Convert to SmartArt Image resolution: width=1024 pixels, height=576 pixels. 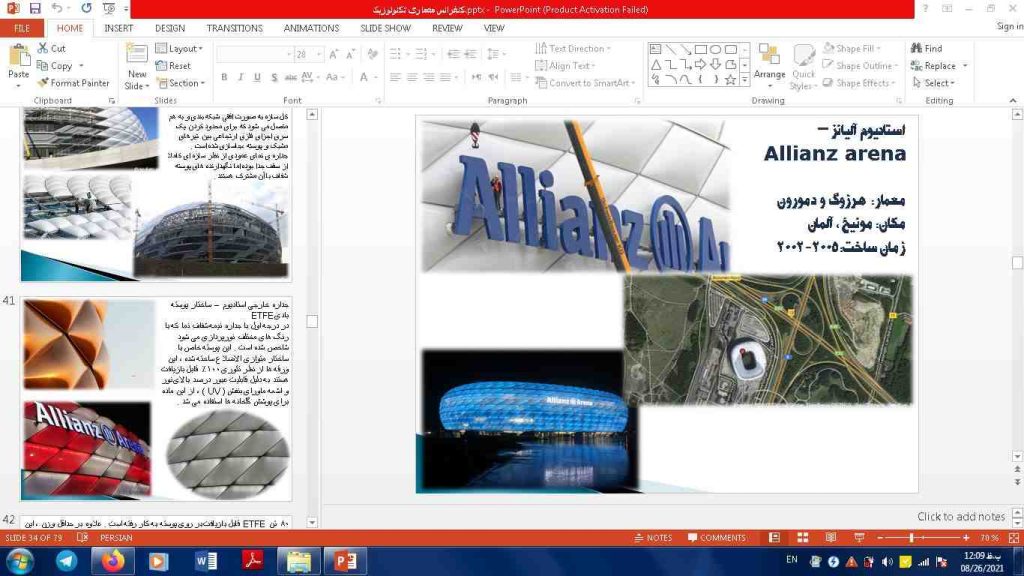pos(586,83)
